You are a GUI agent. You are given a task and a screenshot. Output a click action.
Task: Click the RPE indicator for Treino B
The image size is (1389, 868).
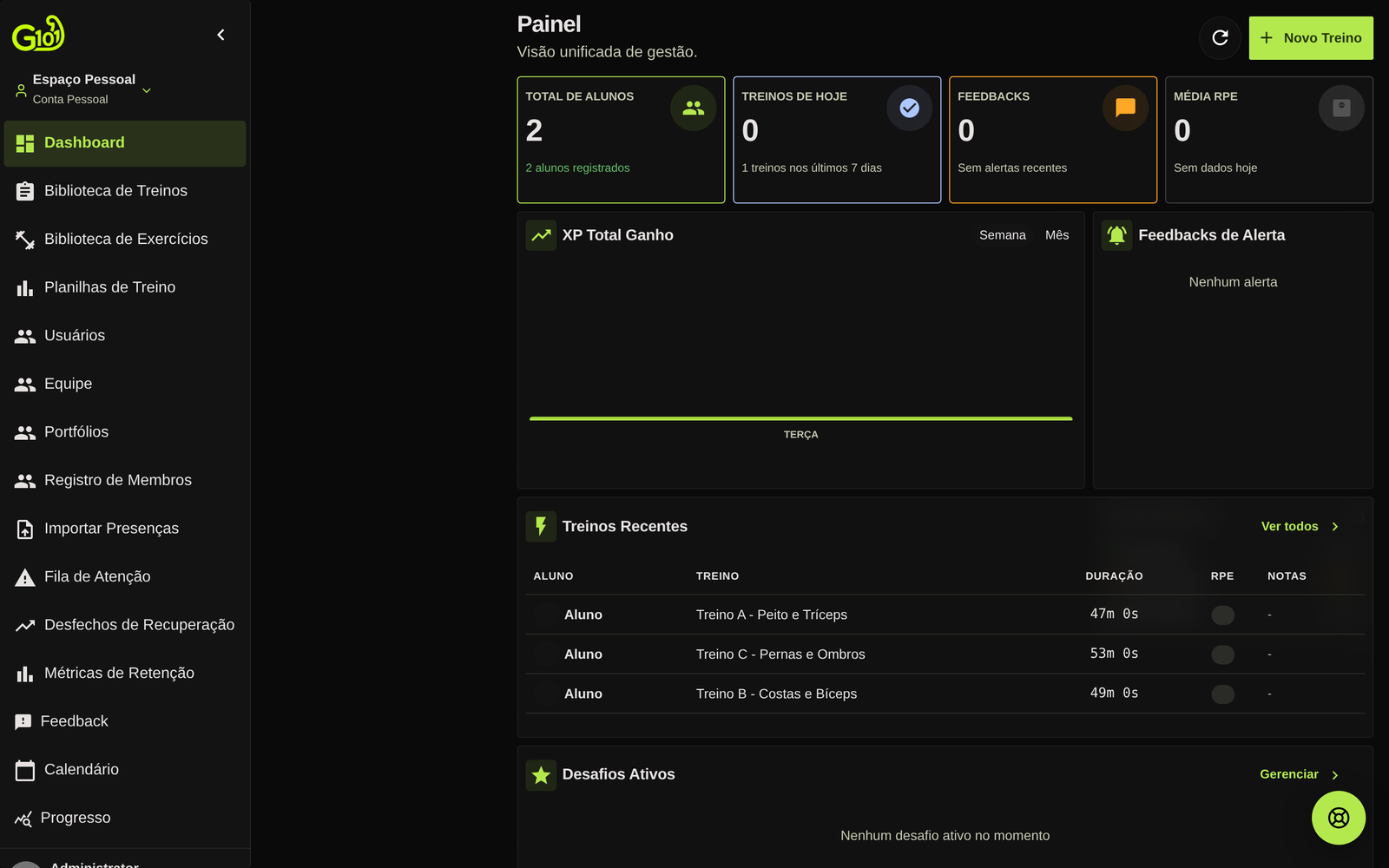click(1222, 694)
